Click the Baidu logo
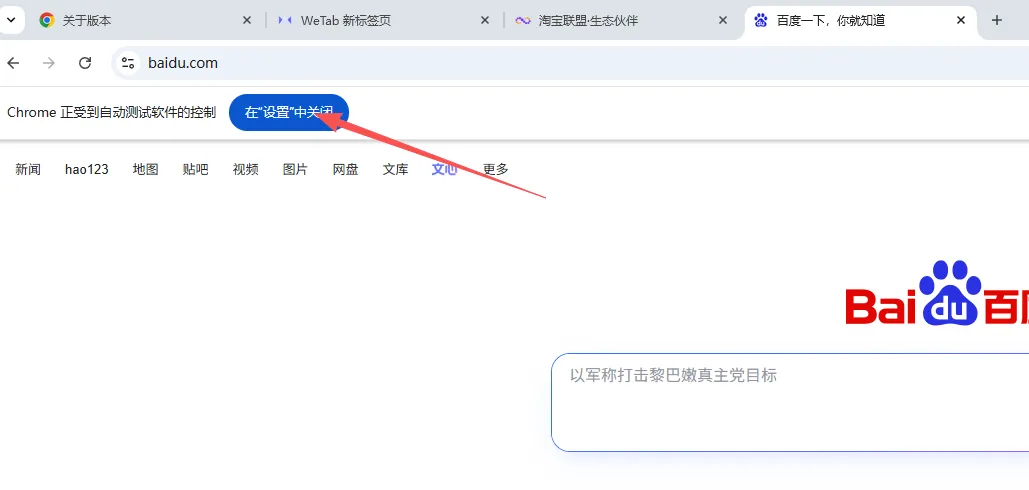This screenshot has height=490, width=1029. (937, 293)
